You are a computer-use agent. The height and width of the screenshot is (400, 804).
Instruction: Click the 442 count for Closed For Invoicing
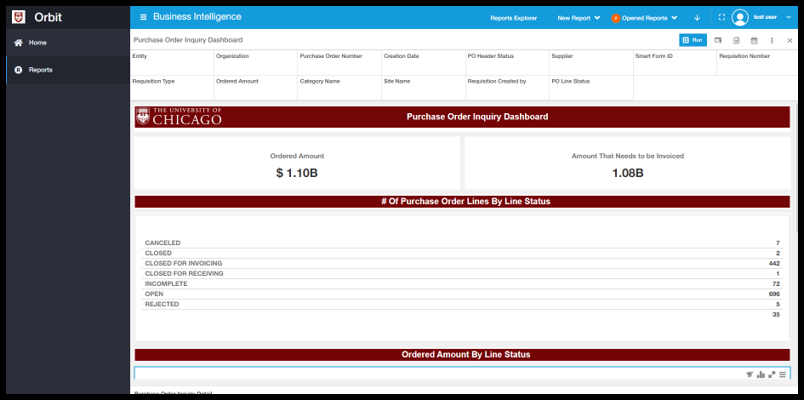point(775,264)
